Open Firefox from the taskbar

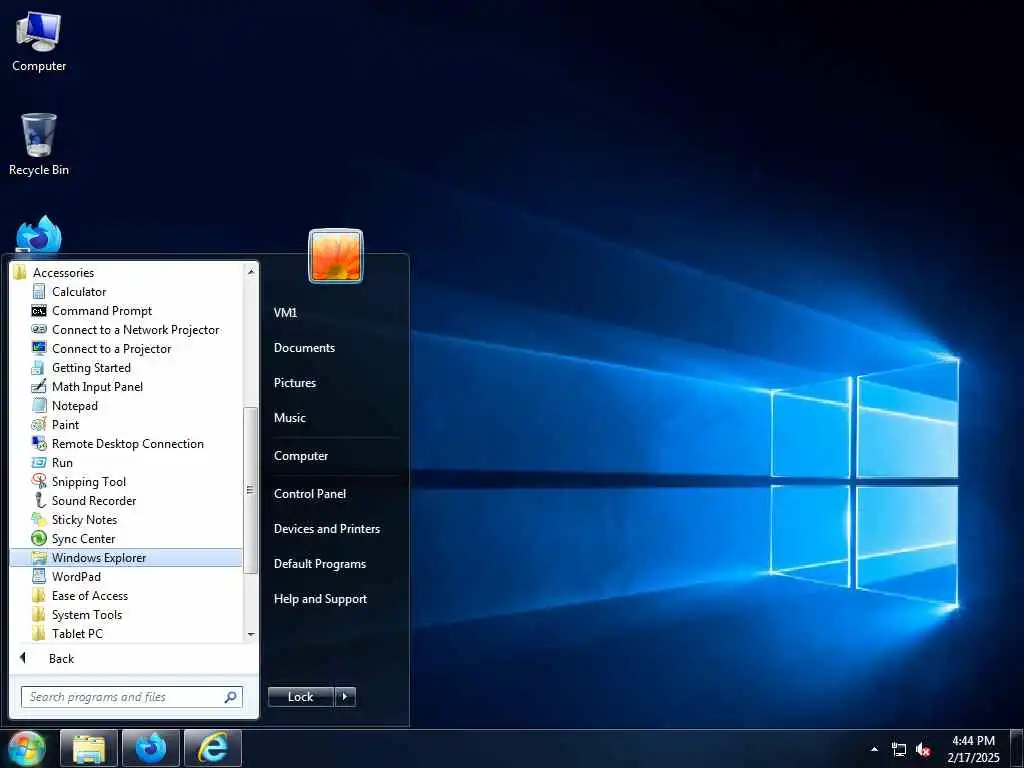point(151,748)
